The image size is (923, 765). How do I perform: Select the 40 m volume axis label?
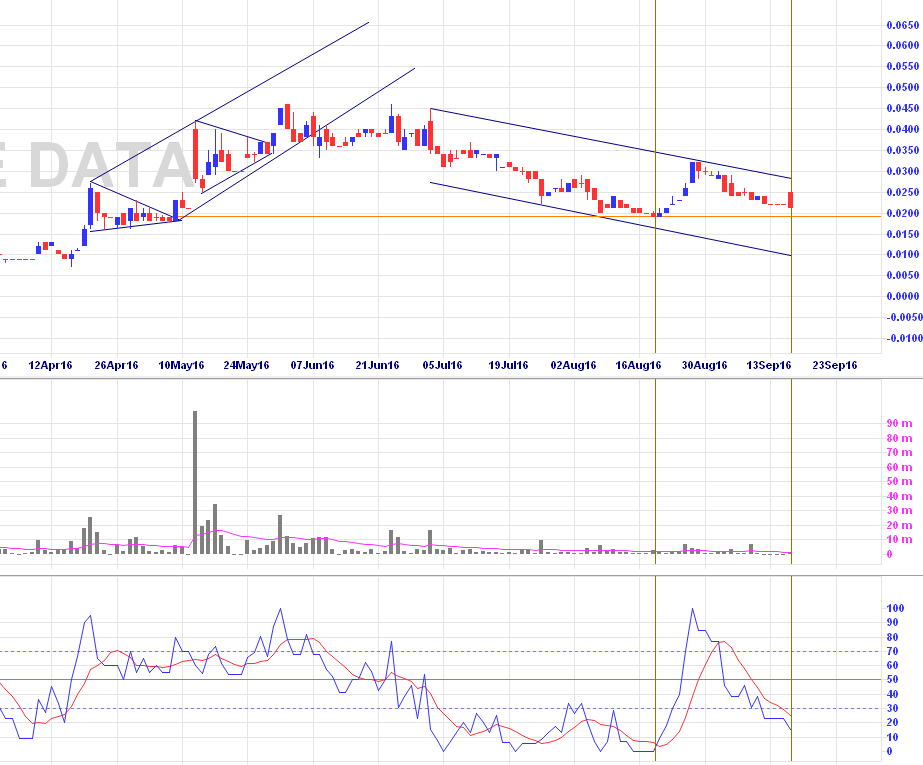tap(899, 497)
